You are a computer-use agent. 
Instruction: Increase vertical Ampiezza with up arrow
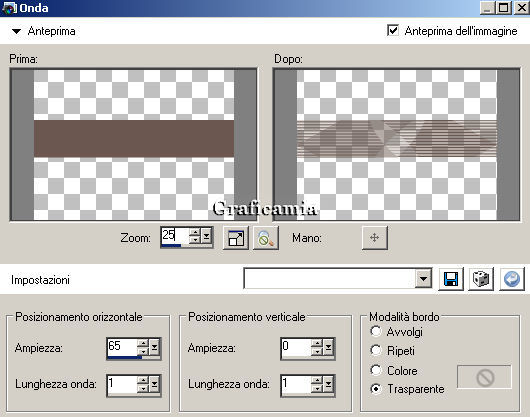click(x=317, y=343)
